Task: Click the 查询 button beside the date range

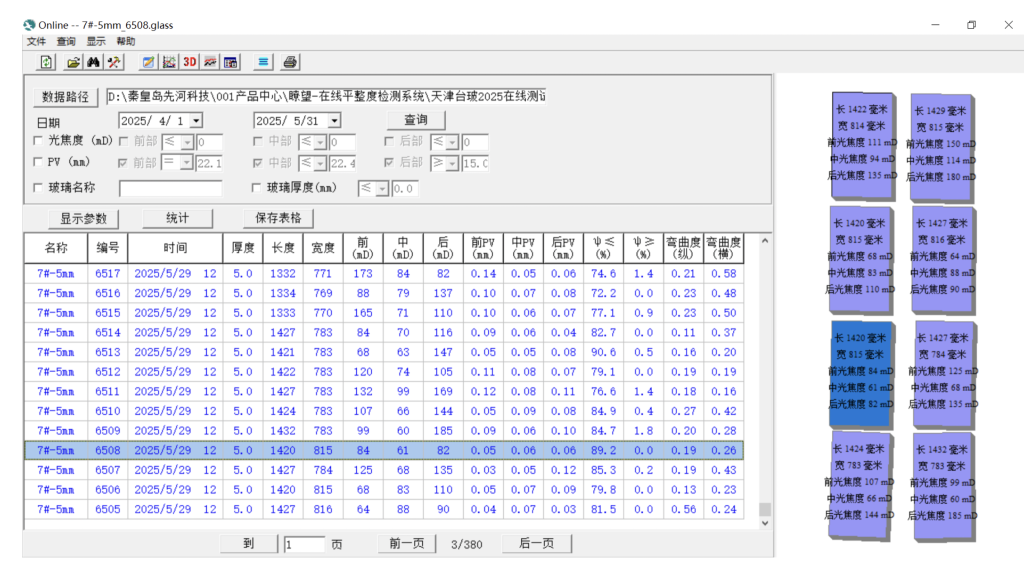Action: [x=416, y=120]
